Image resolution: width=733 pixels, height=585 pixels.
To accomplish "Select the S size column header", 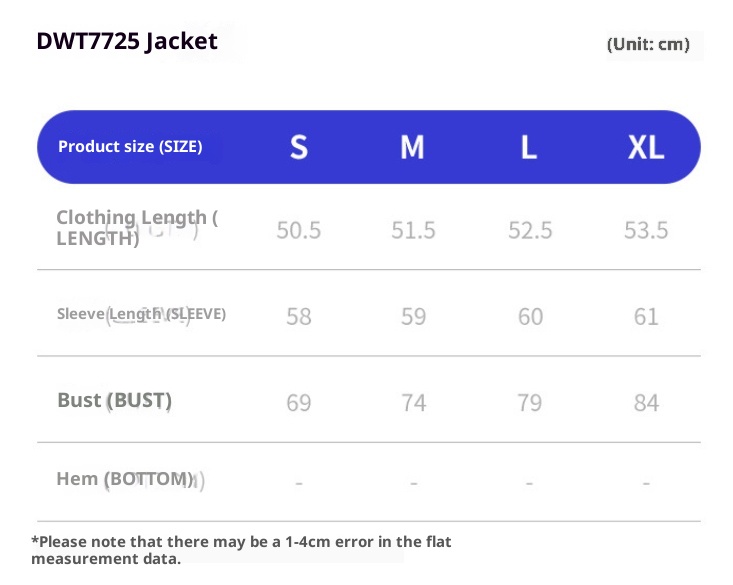I will (x=298, y=148).
